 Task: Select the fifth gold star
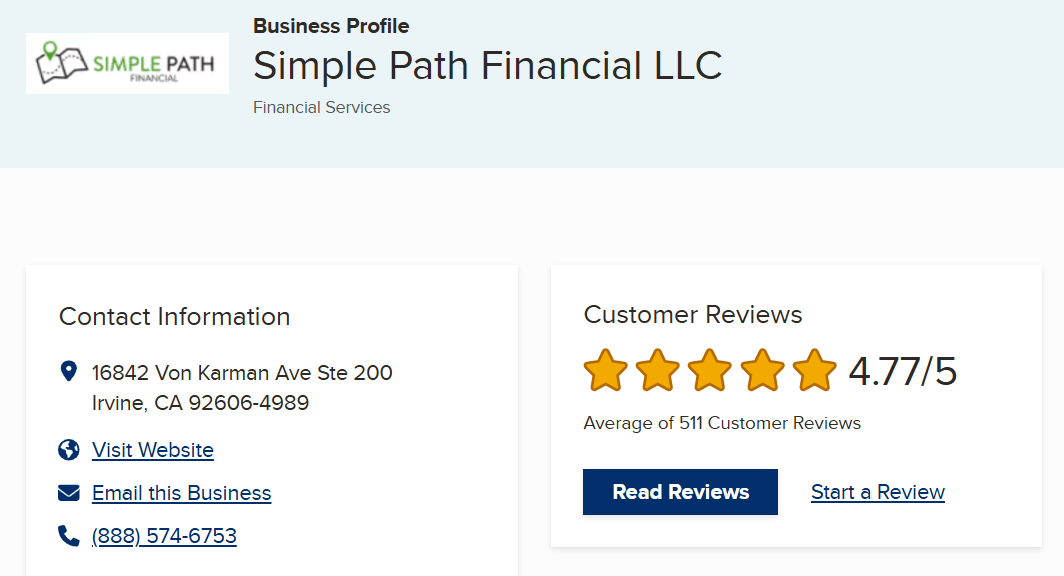coord(814,369)
